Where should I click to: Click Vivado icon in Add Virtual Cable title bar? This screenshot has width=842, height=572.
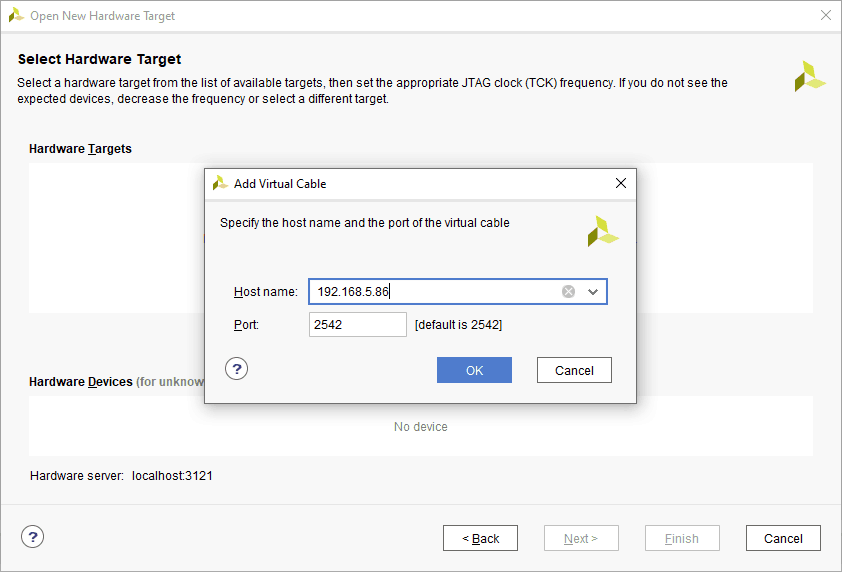coord(220,184)
